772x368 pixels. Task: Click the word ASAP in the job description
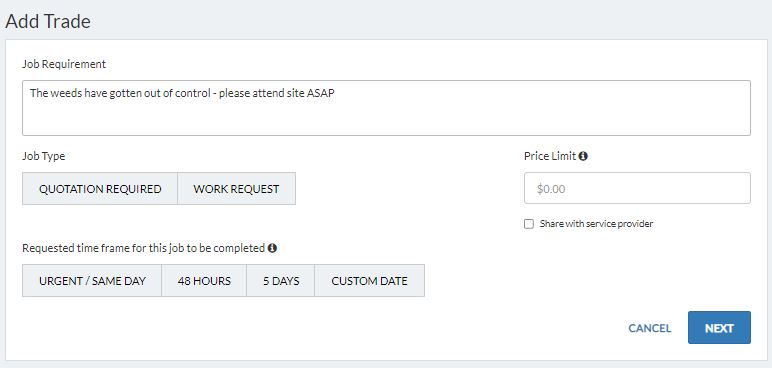click(321, 93)
